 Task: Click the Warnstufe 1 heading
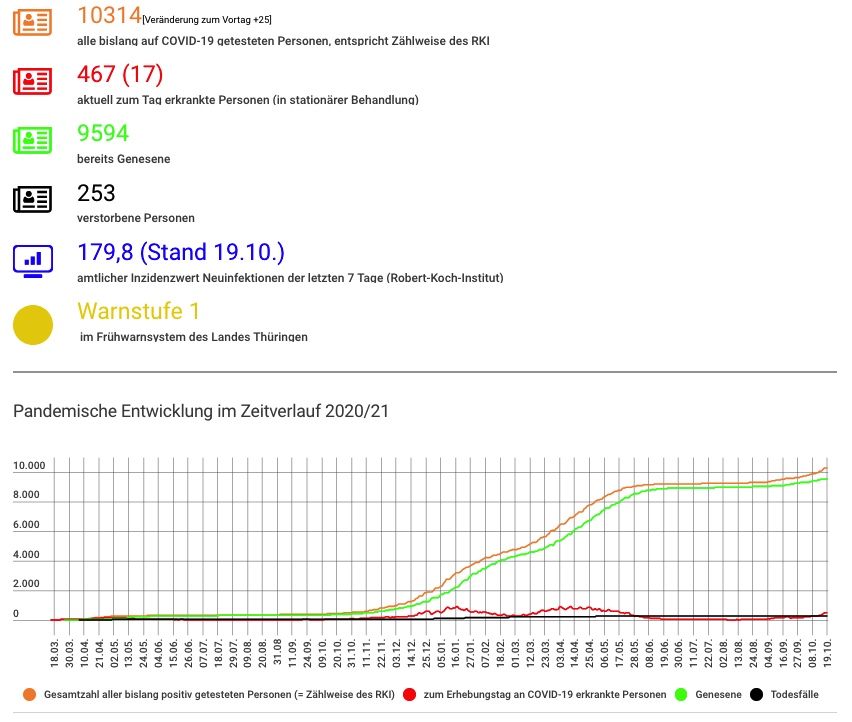[x=139, y=311]
